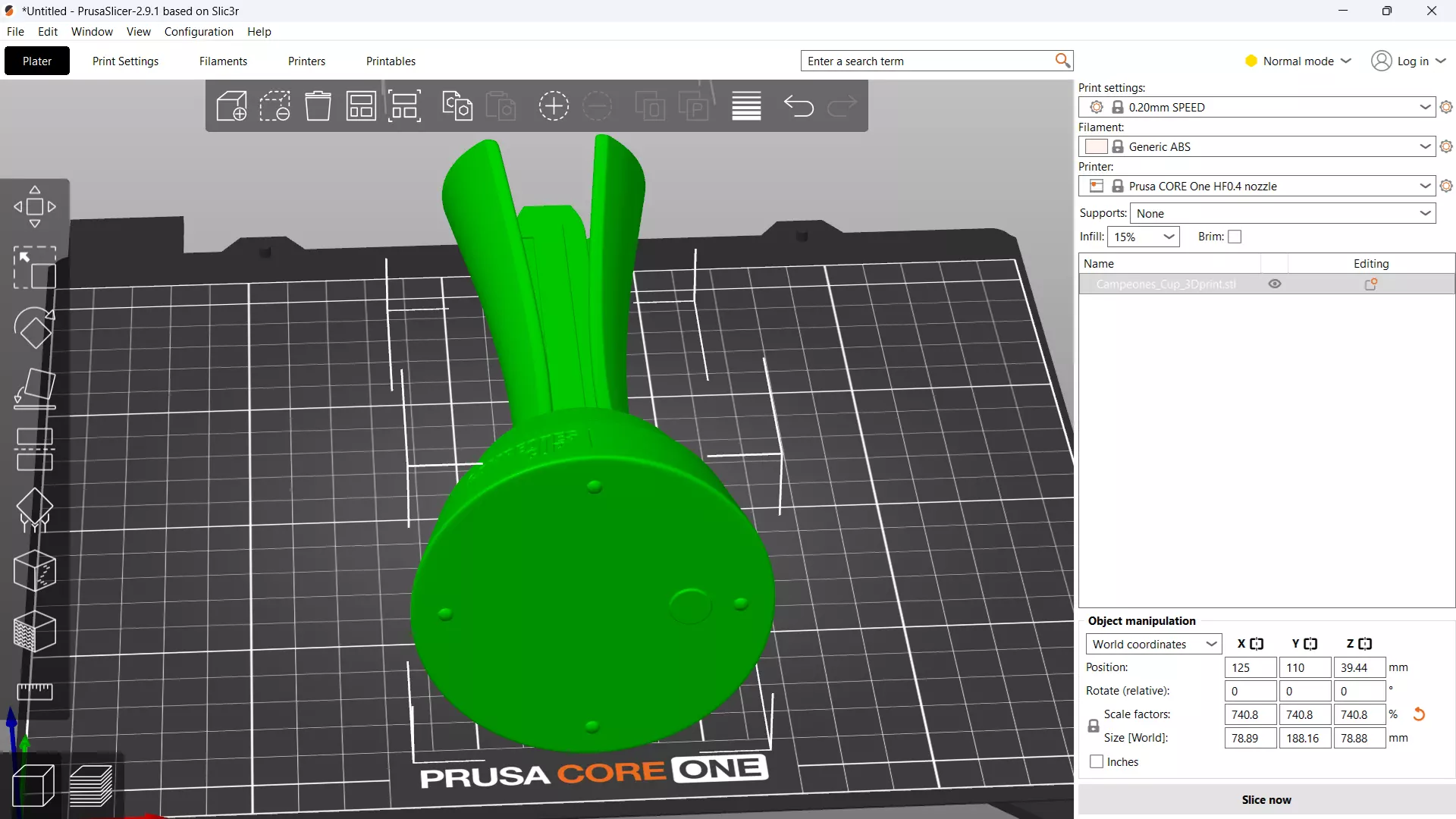
Task: Select the Multimaterial painting cube tool
Action: click(35, 631)
